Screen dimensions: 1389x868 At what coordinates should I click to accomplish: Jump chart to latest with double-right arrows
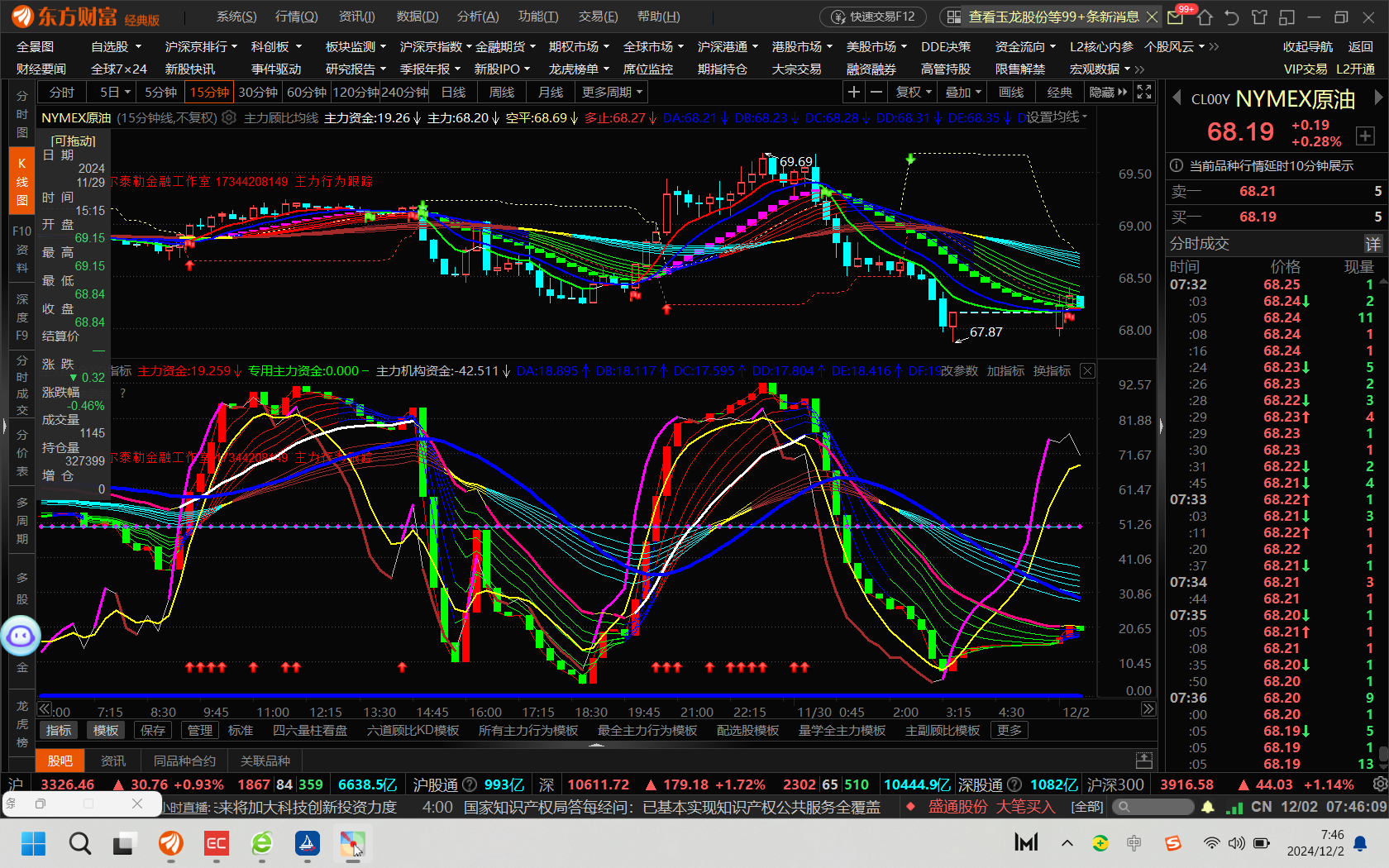tap(1148, 709)
